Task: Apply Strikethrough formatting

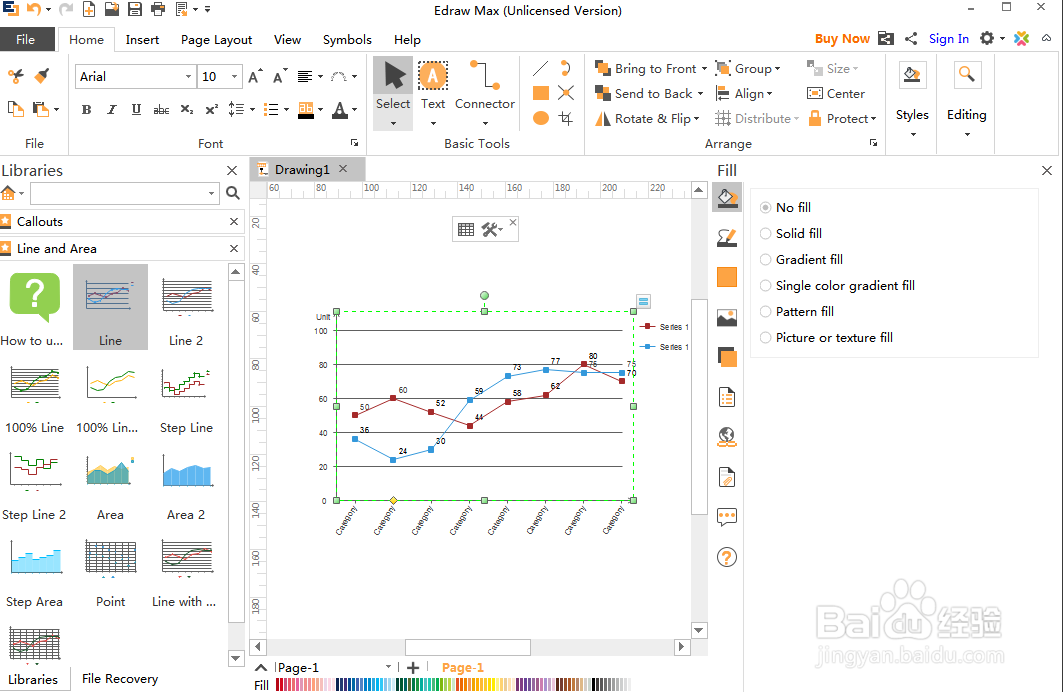Action: pyautogui.click(x=161, y=110)
